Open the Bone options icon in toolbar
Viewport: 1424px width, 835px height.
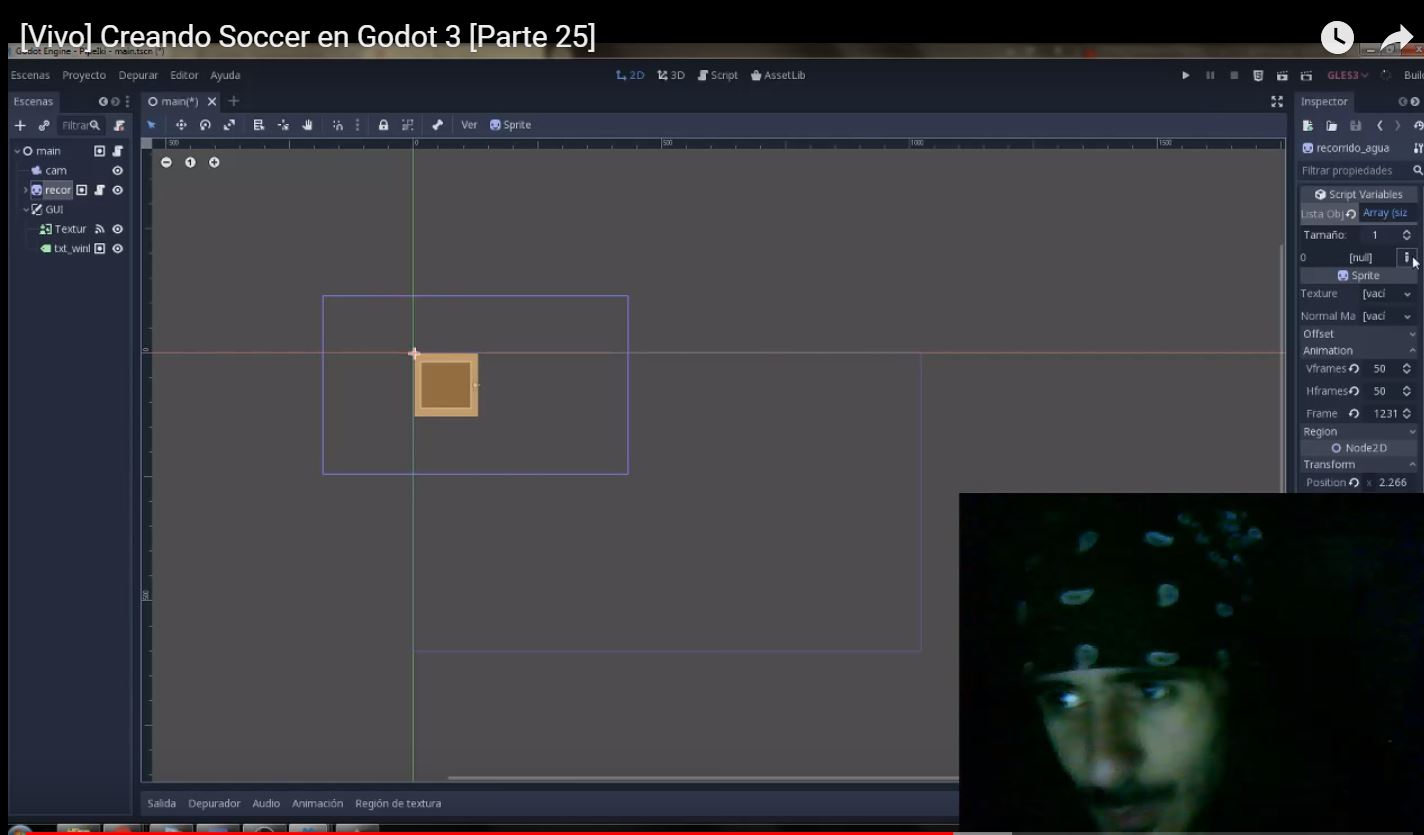pyautogui.click(x=437, y=125)
